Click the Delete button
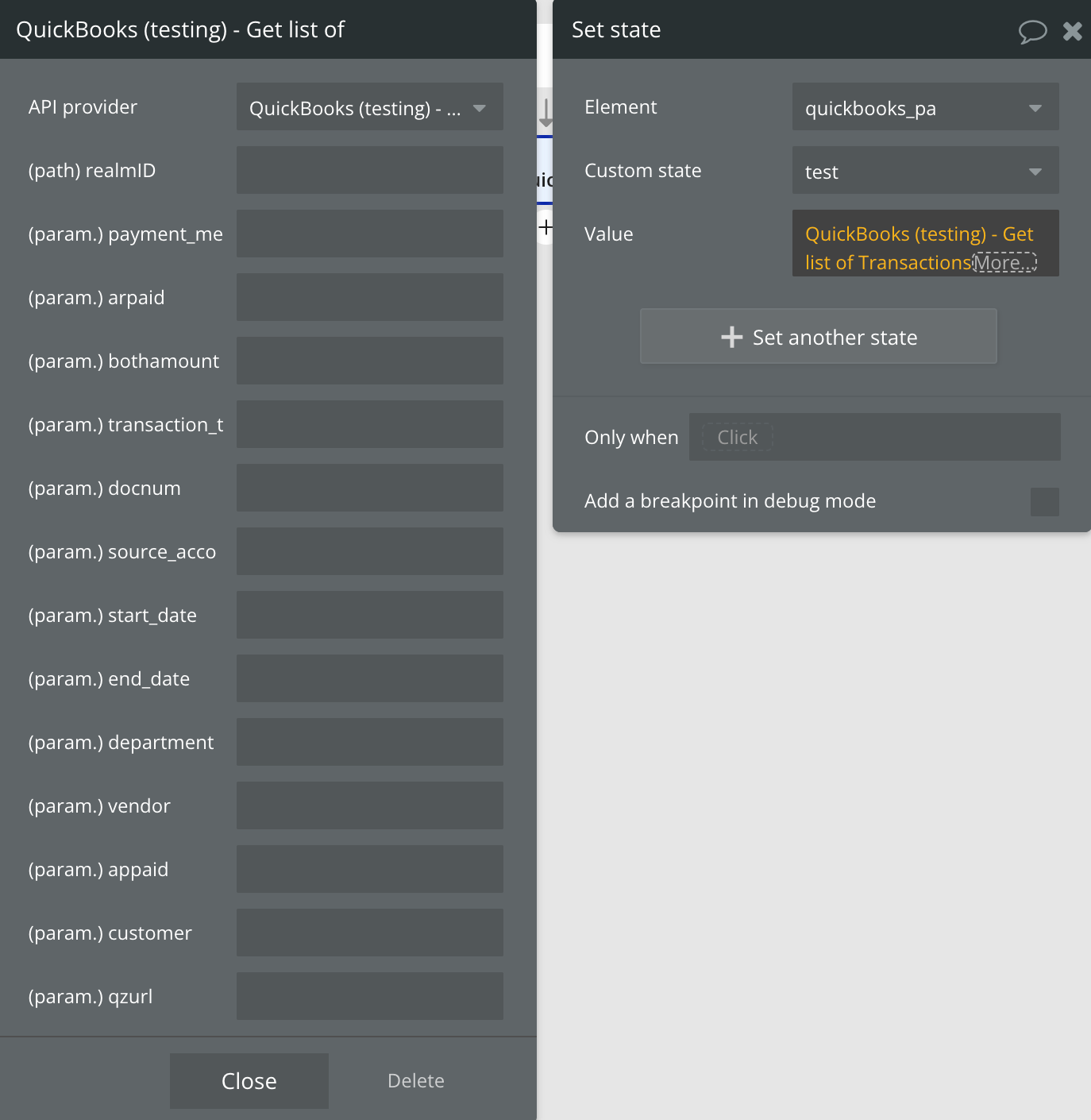1091x1120 pixels. [416, 1081]
